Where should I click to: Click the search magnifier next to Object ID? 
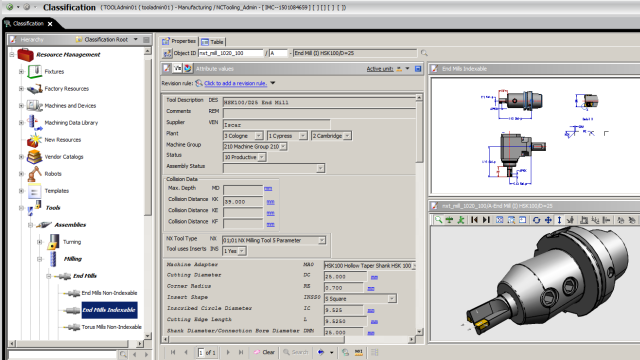[x=424, y=53]
